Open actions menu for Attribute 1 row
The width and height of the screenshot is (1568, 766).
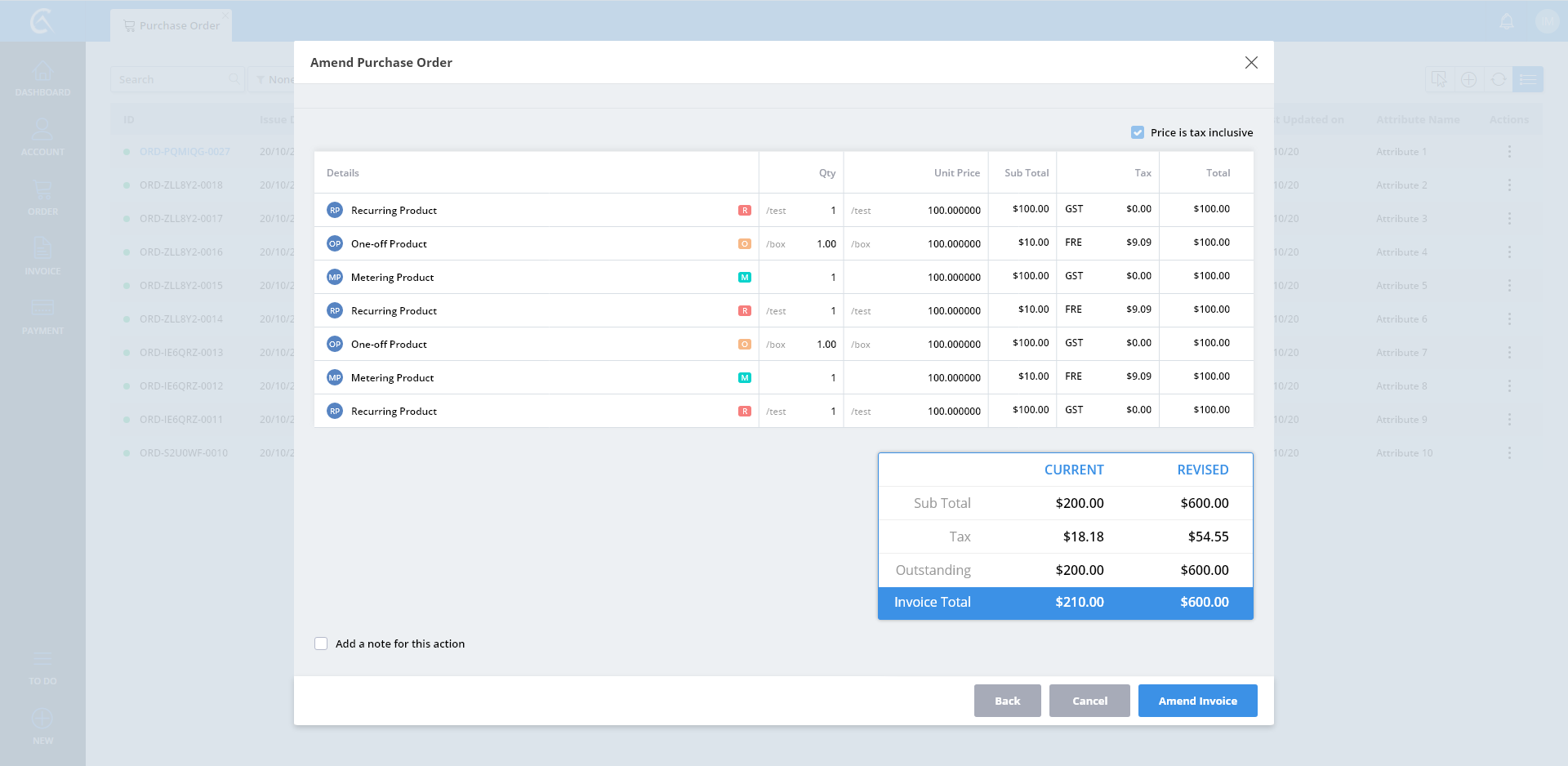1509,152
